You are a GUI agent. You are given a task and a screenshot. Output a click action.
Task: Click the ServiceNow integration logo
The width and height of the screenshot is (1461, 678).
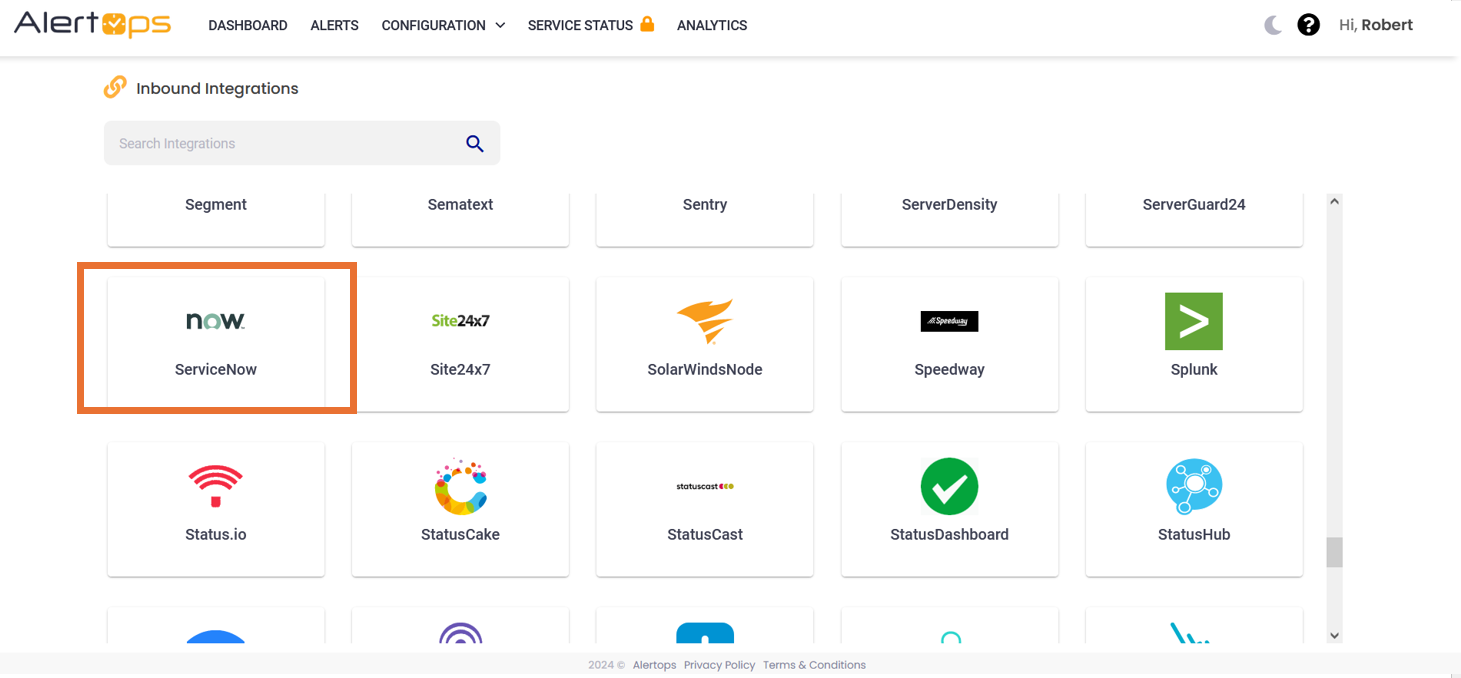click(215, 321)
